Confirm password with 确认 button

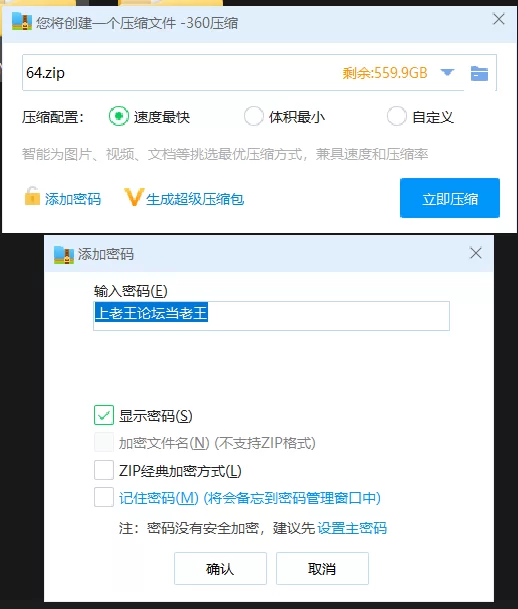220,569
